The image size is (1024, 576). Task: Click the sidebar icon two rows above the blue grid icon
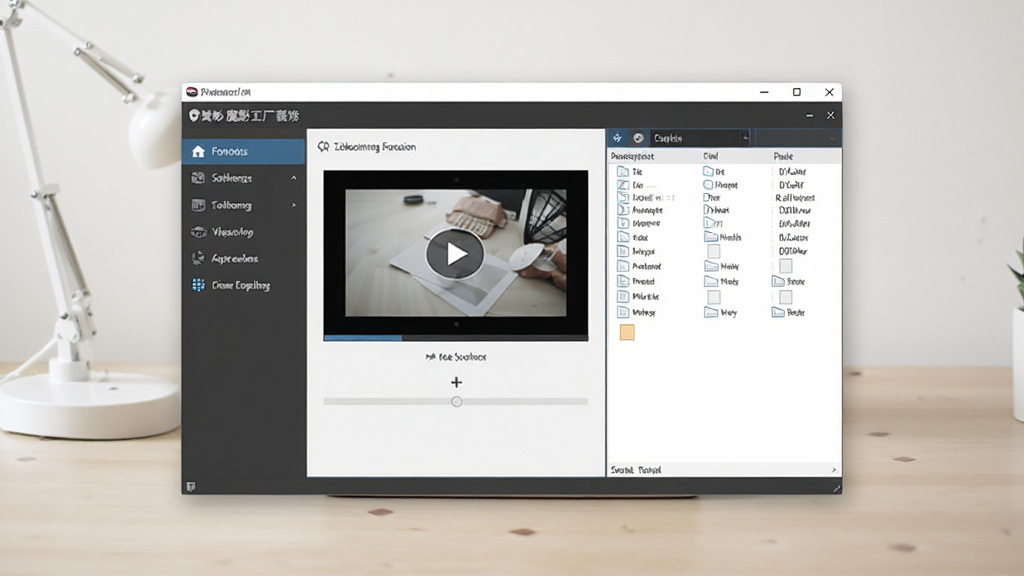tap(198, 232)
